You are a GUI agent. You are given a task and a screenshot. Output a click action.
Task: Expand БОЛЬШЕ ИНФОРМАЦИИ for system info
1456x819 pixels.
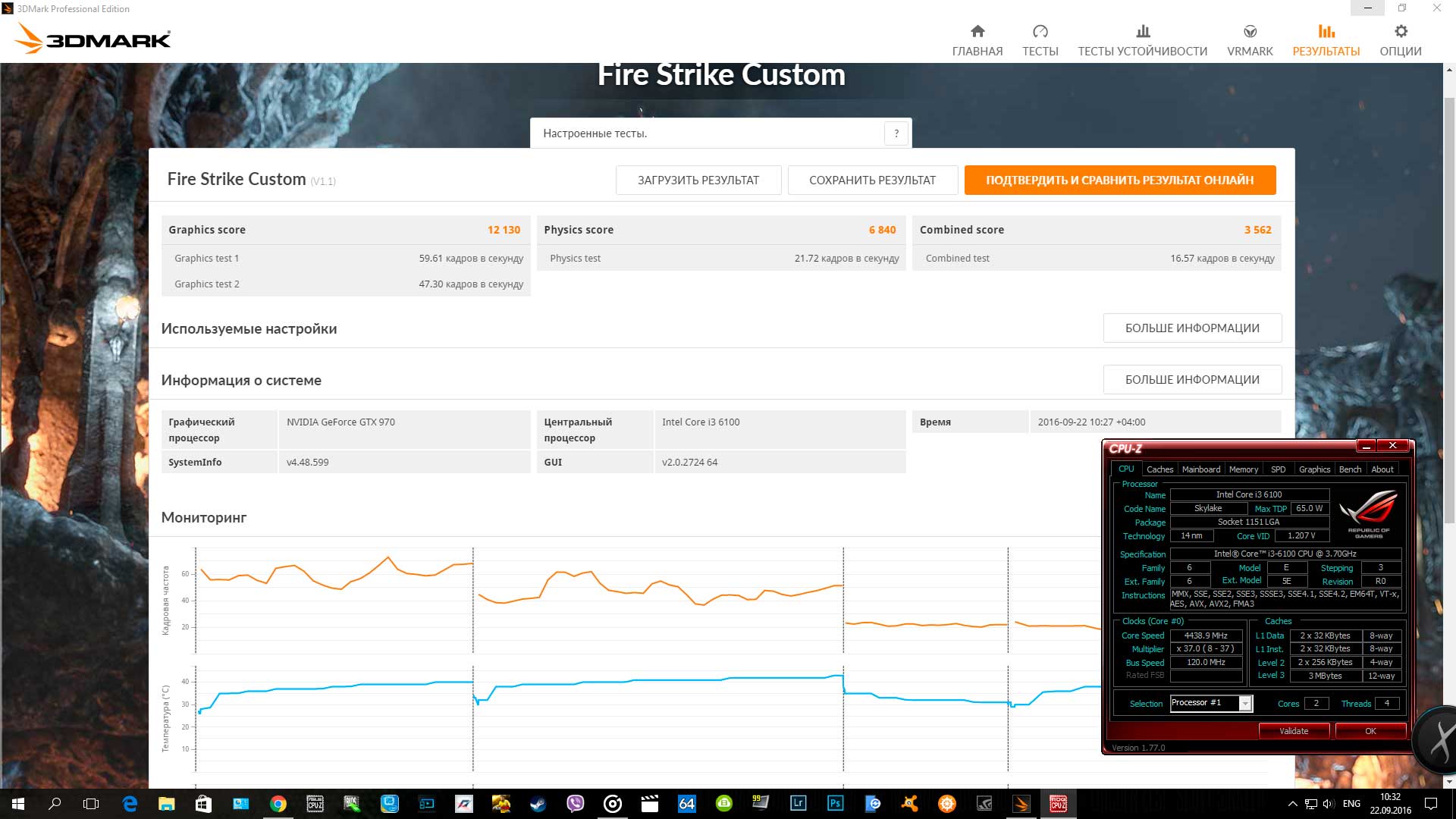coord(1191,380)
